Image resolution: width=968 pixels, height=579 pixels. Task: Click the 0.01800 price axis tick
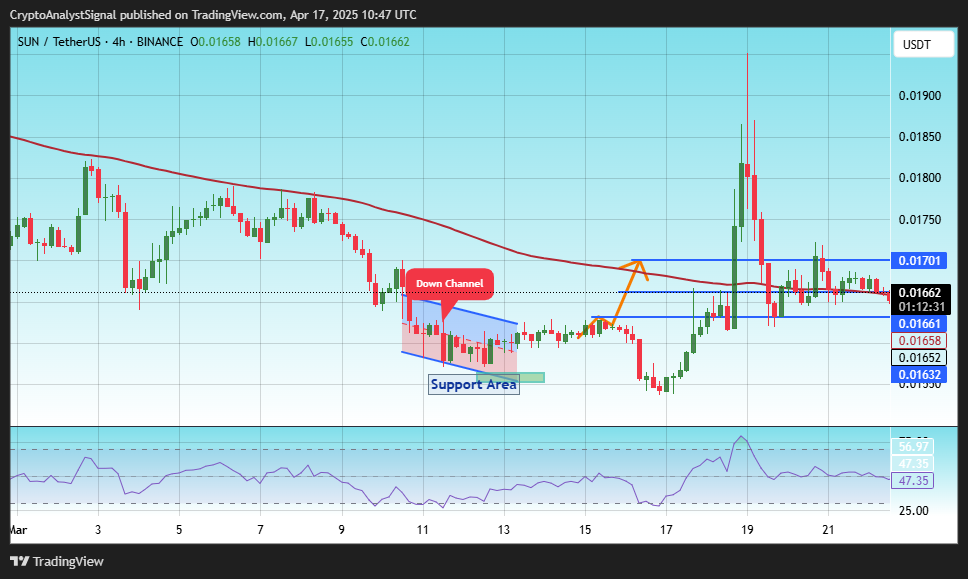(x=920, y=178)
